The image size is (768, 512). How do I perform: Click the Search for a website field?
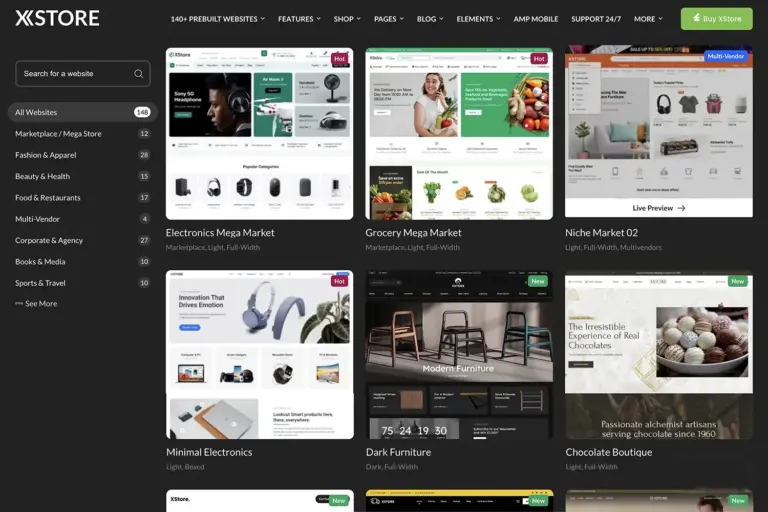(73, 73)
